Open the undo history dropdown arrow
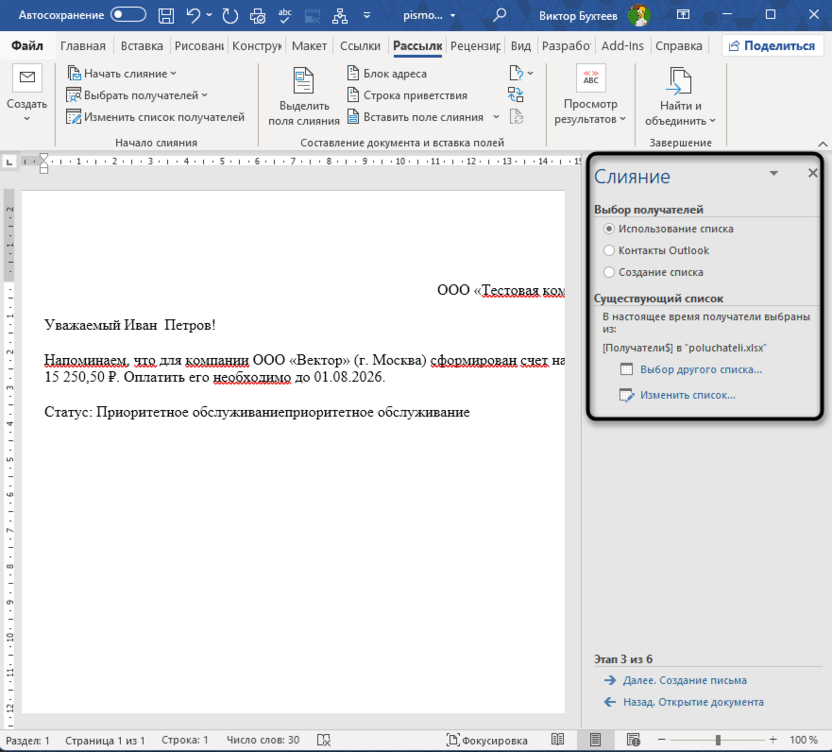Image resolution: width=832 pixels, height=752 pixels. [x=209, y=15]
